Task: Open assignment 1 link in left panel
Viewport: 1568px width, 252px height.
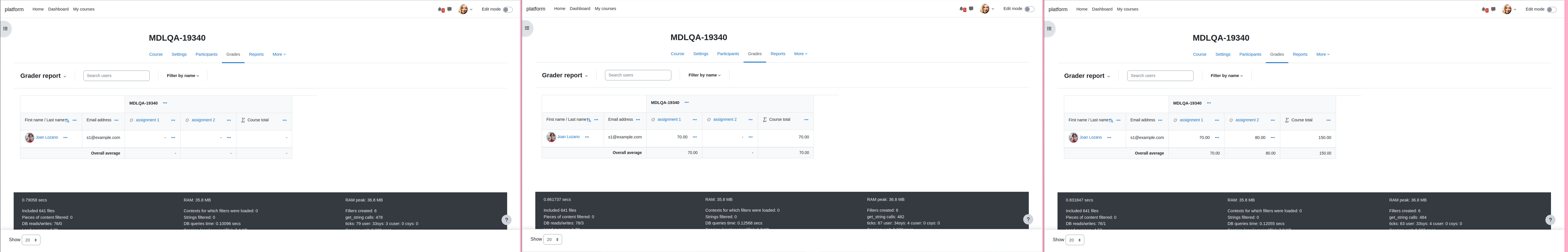Action: tap(147, 120)
